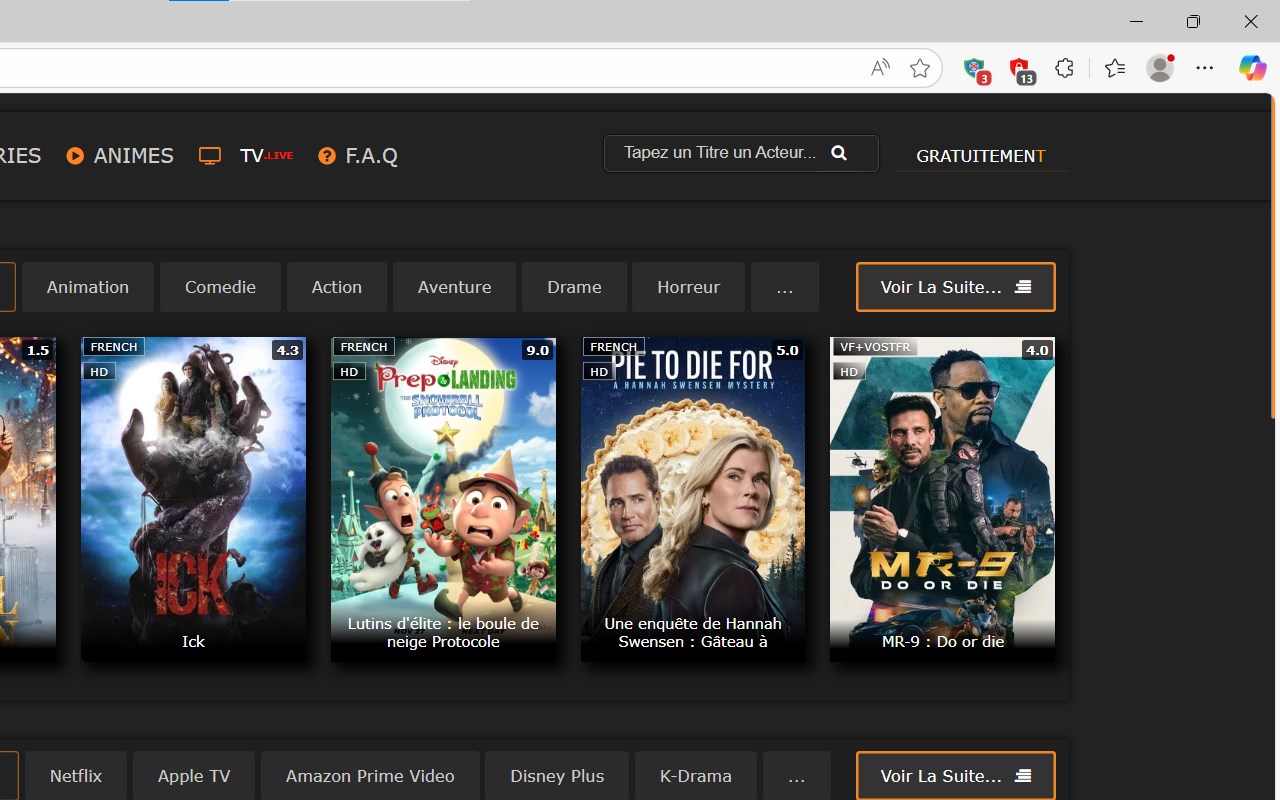The width and height of the screenshot is (1280, 800).
Task: Open browser Extensions puzzle icon
Action: pos(1065,68)
